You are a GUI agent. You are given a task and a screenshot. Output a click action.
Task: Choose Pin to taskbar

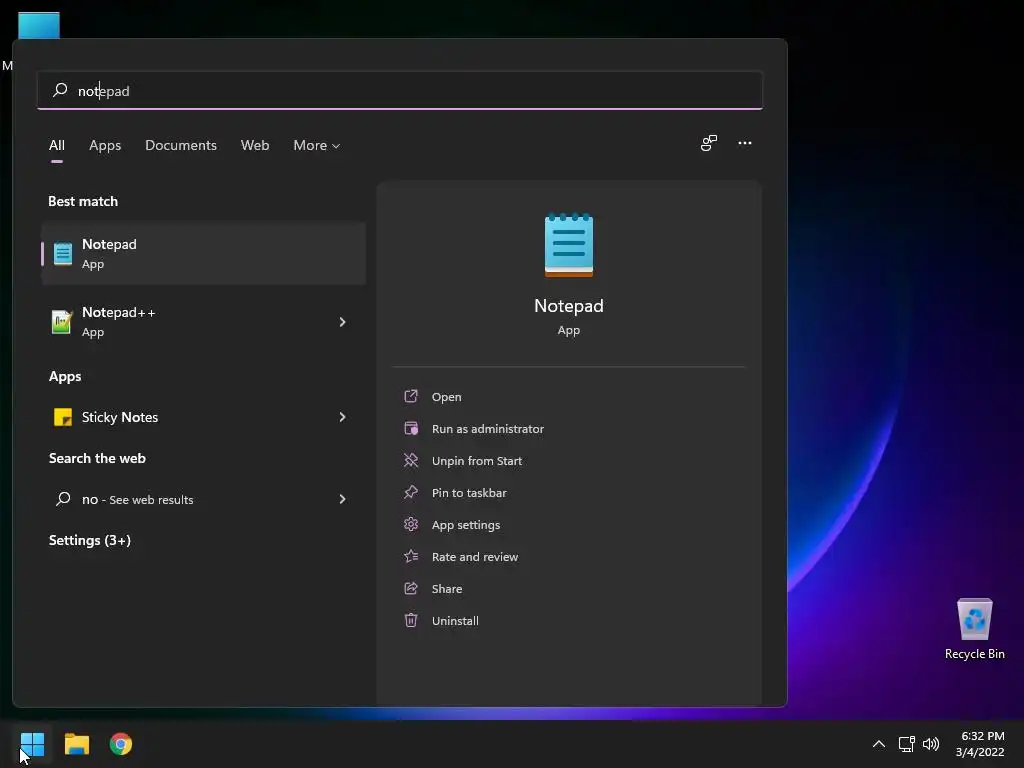coord(469,492)
